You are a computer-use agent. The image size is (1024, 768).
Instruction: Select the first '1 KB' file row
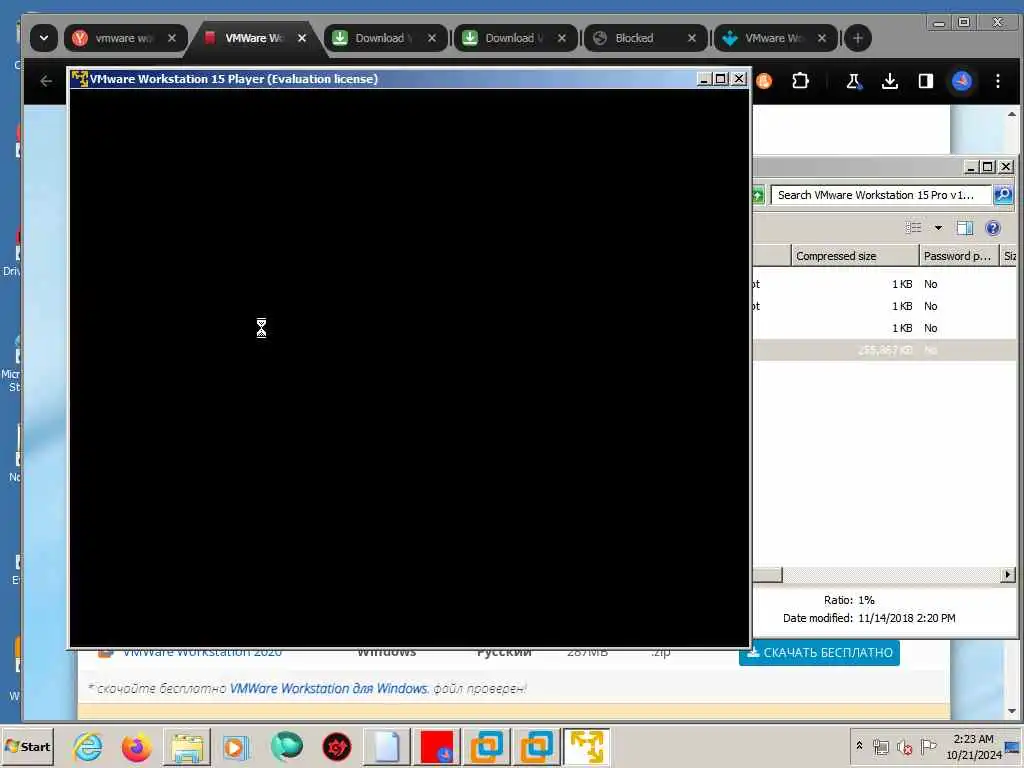pos(884,284)
